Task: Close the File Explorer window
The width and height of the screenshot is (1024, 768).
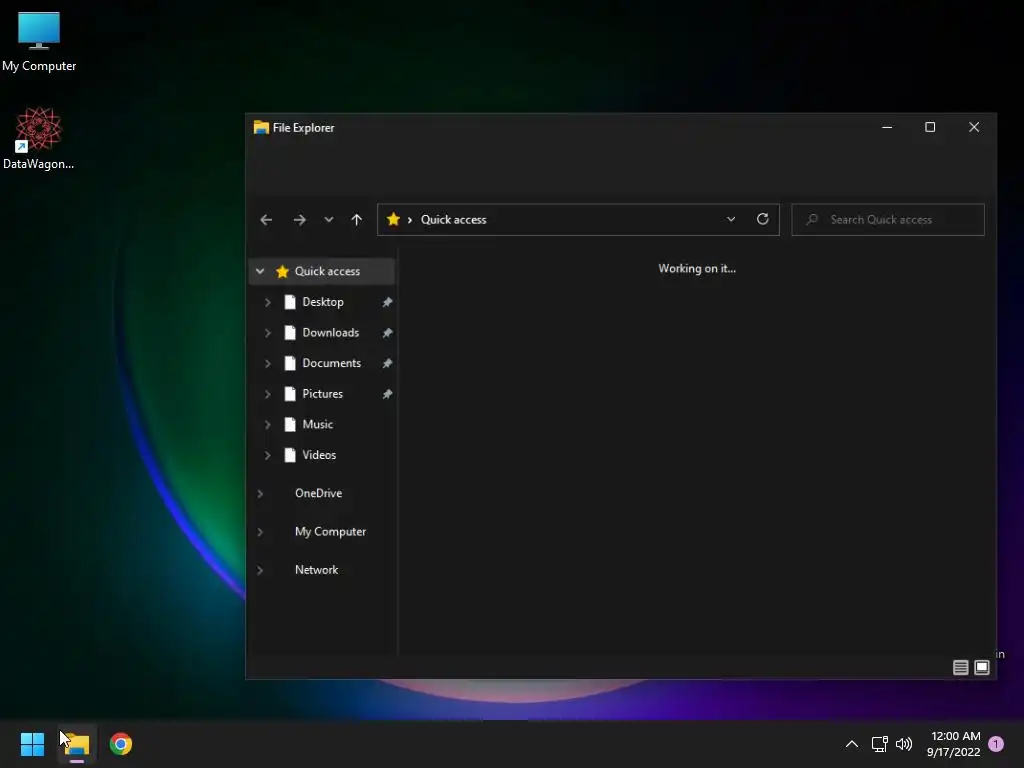Action: (974, 127)
